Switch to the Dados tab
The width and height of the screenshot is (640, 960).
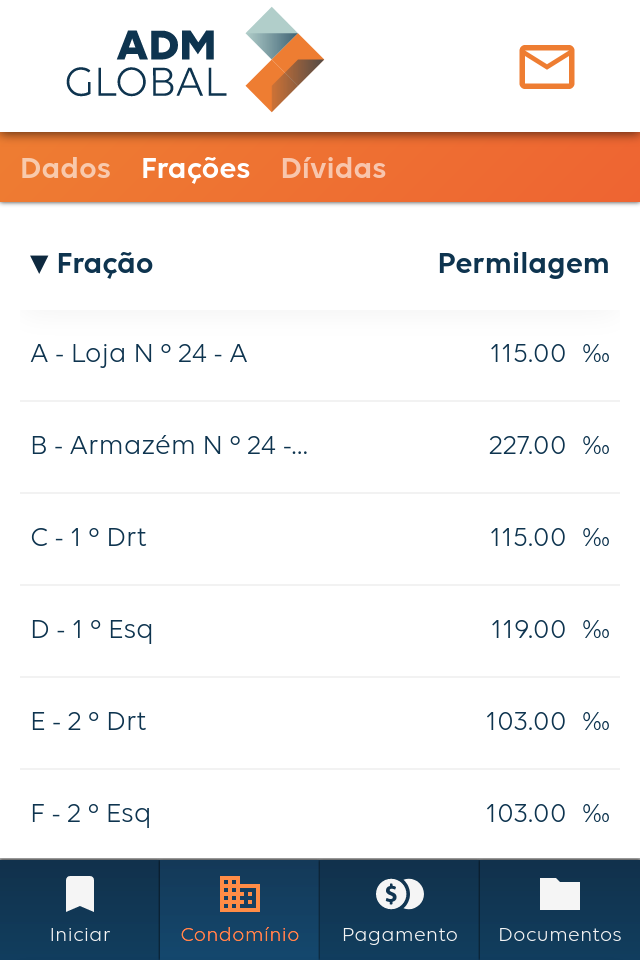tap(65, 168)
